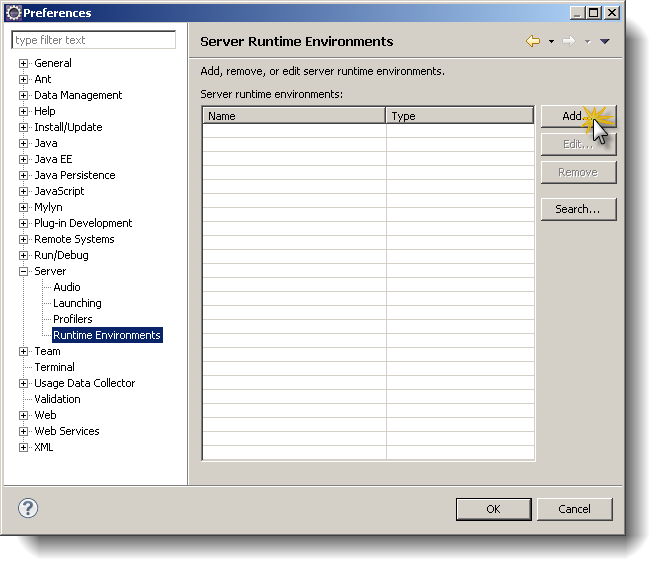Click the Search... button
666x576 pixels.
coord(579,209)
